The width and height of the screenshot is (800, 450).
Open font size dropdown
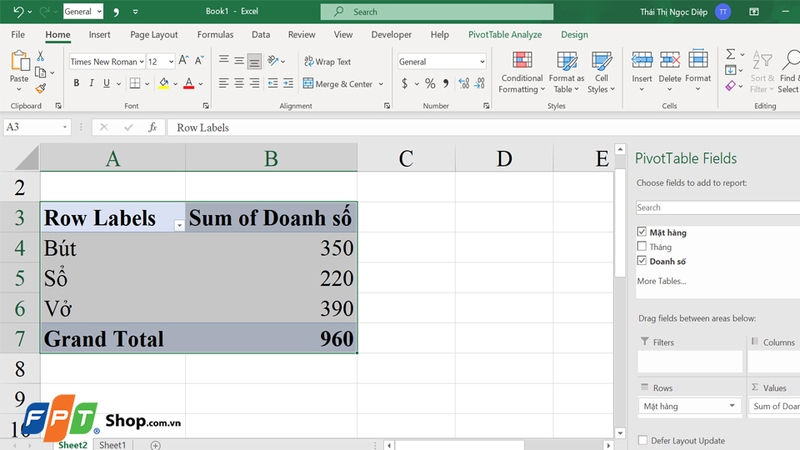tap(171, 62)
